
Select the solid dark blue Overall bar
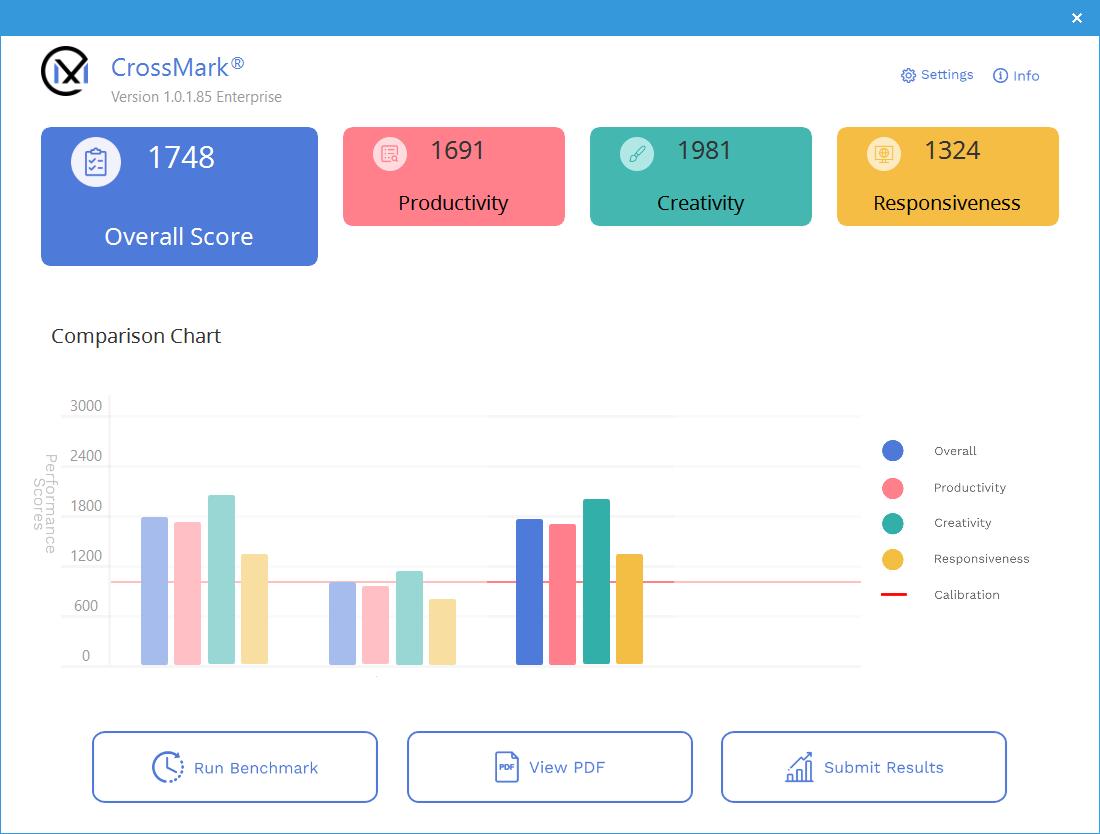[530, 592]
